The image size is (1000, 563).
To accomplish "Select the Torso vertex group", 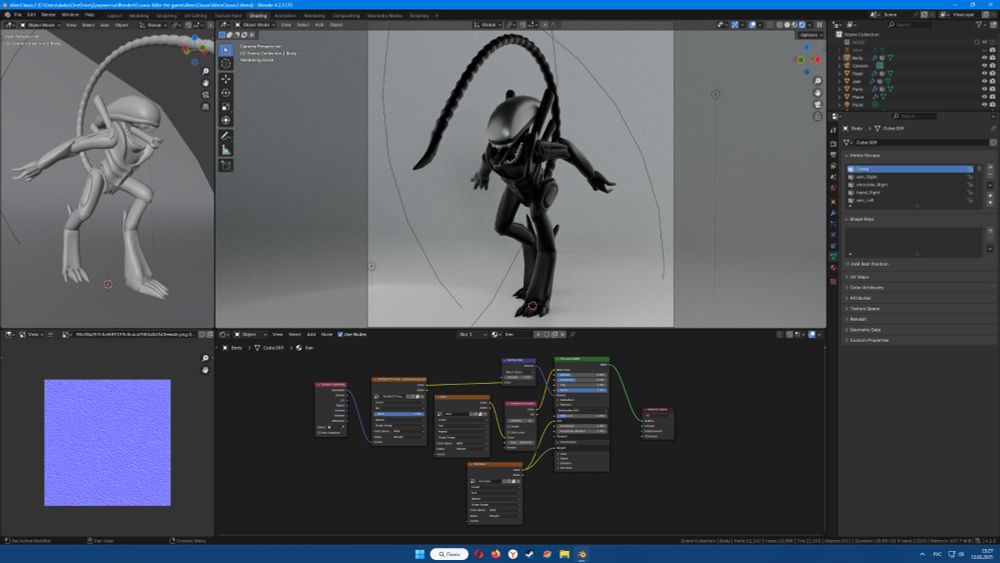I will 862,169.
